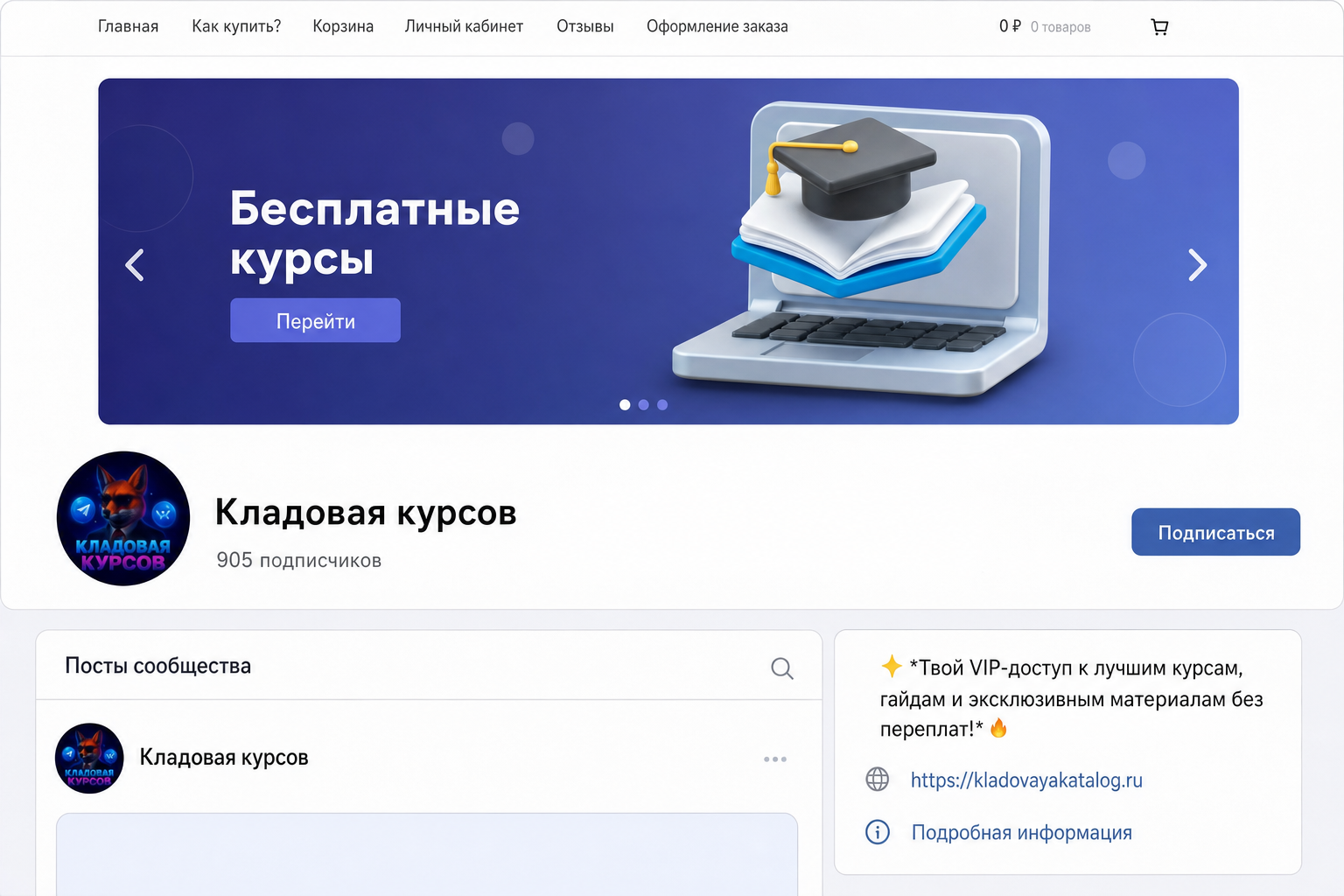The height and width of the screenshot is (896, 1344).
Task: Open the Как купить? page
Action: pos(236,26)
